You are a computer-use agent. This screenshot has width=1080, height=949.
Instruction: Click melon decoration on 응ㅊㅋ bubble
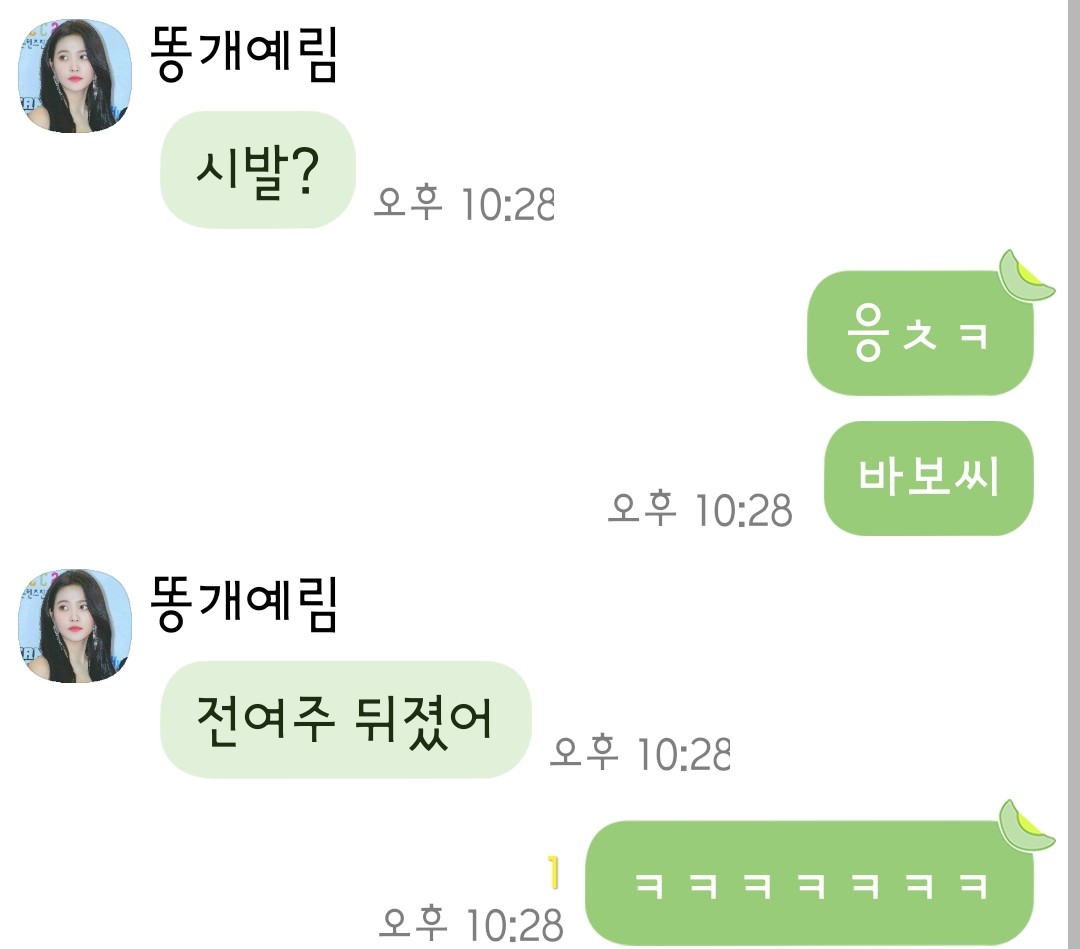pos(1024,277)
